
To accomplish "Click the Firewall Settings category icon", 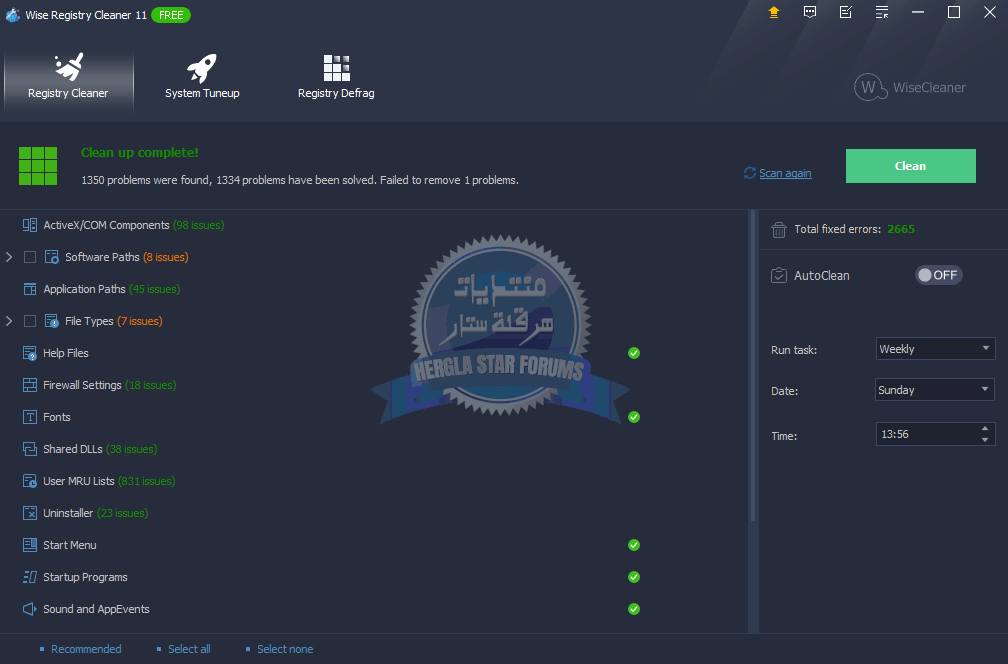I will (x=30, y=385).
